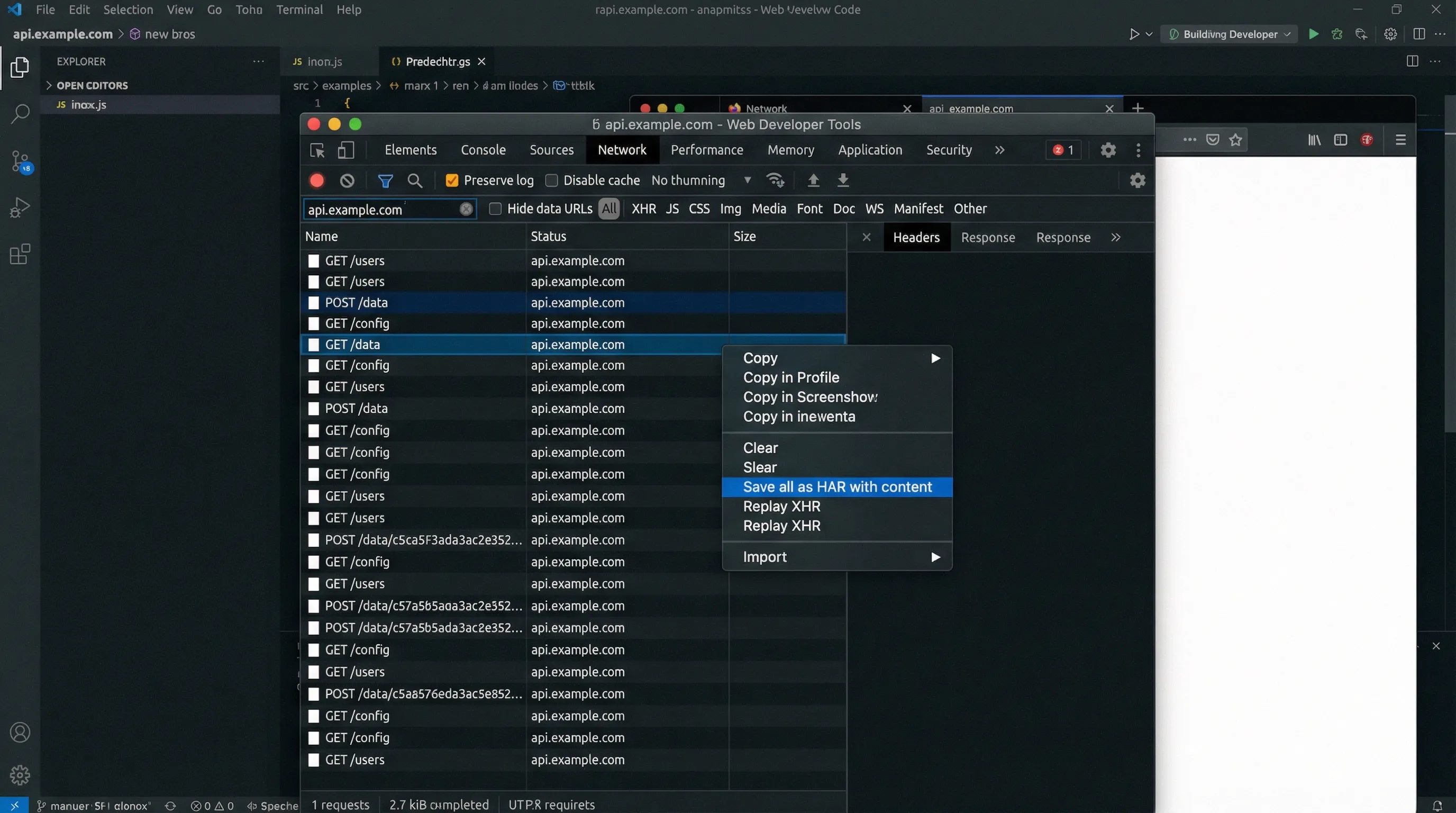Screen dimensions: 1456x813
Task: Clear requests with the block icon
Action: [x=347, y=180]
